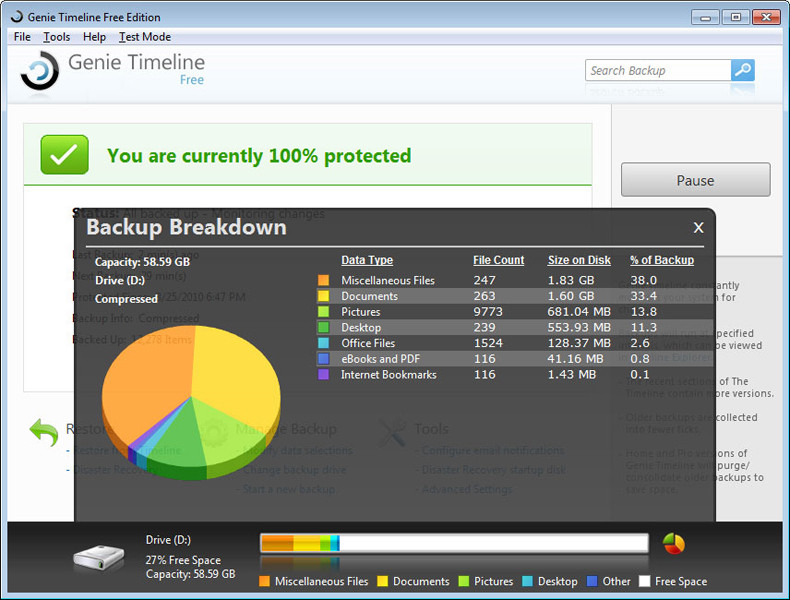This screenshot has height=600, width=790.
Task: Open the Help menu
Action: click(x=94, y=37)
